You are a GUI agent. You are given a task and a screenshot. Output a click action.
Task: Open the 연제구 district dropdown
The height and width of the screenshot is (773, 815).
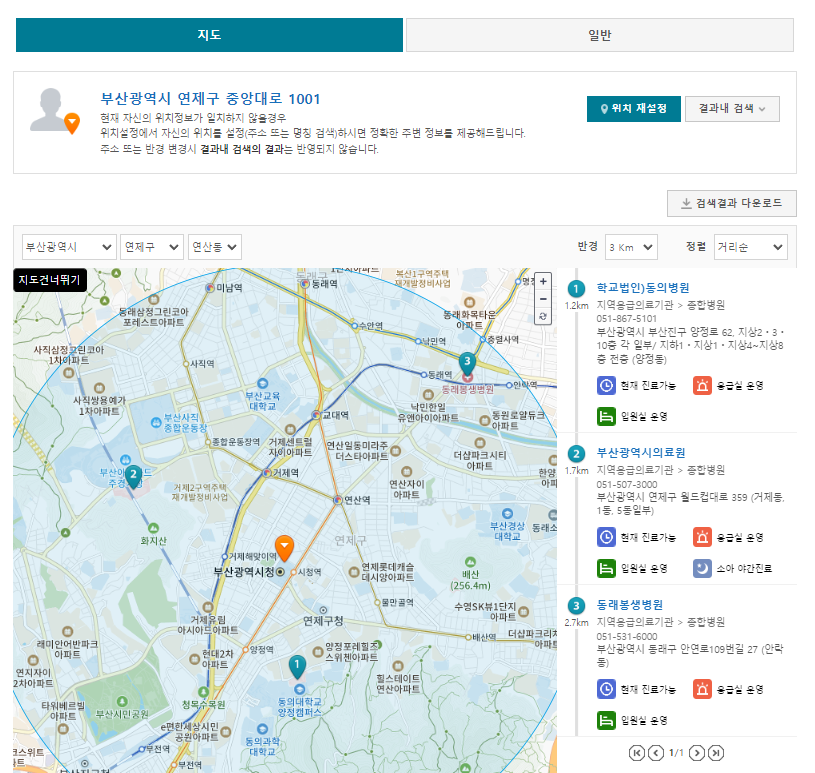(x=152, y=247)
